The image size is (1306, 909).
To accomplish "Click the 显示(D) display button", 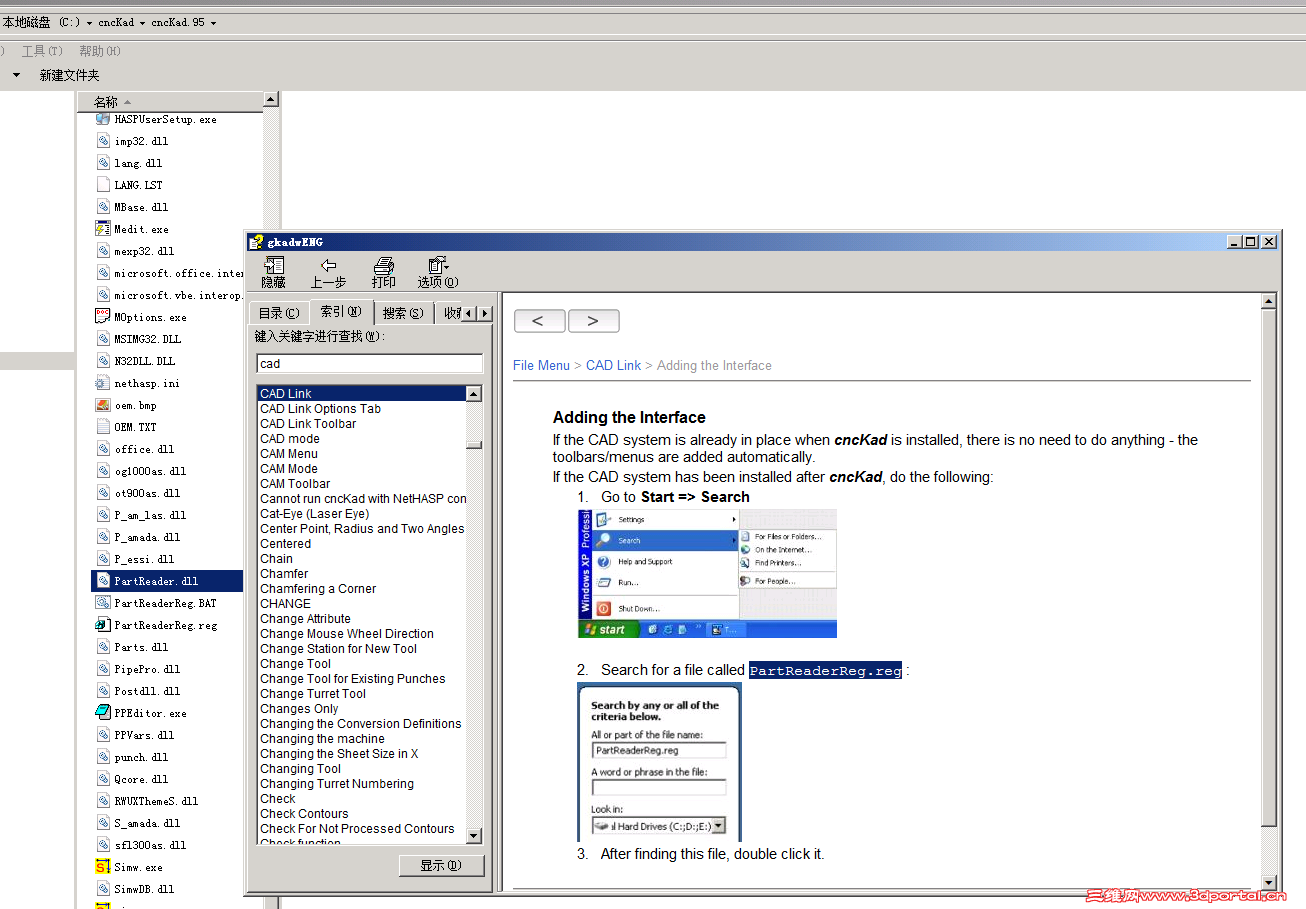I will [441, 866].
